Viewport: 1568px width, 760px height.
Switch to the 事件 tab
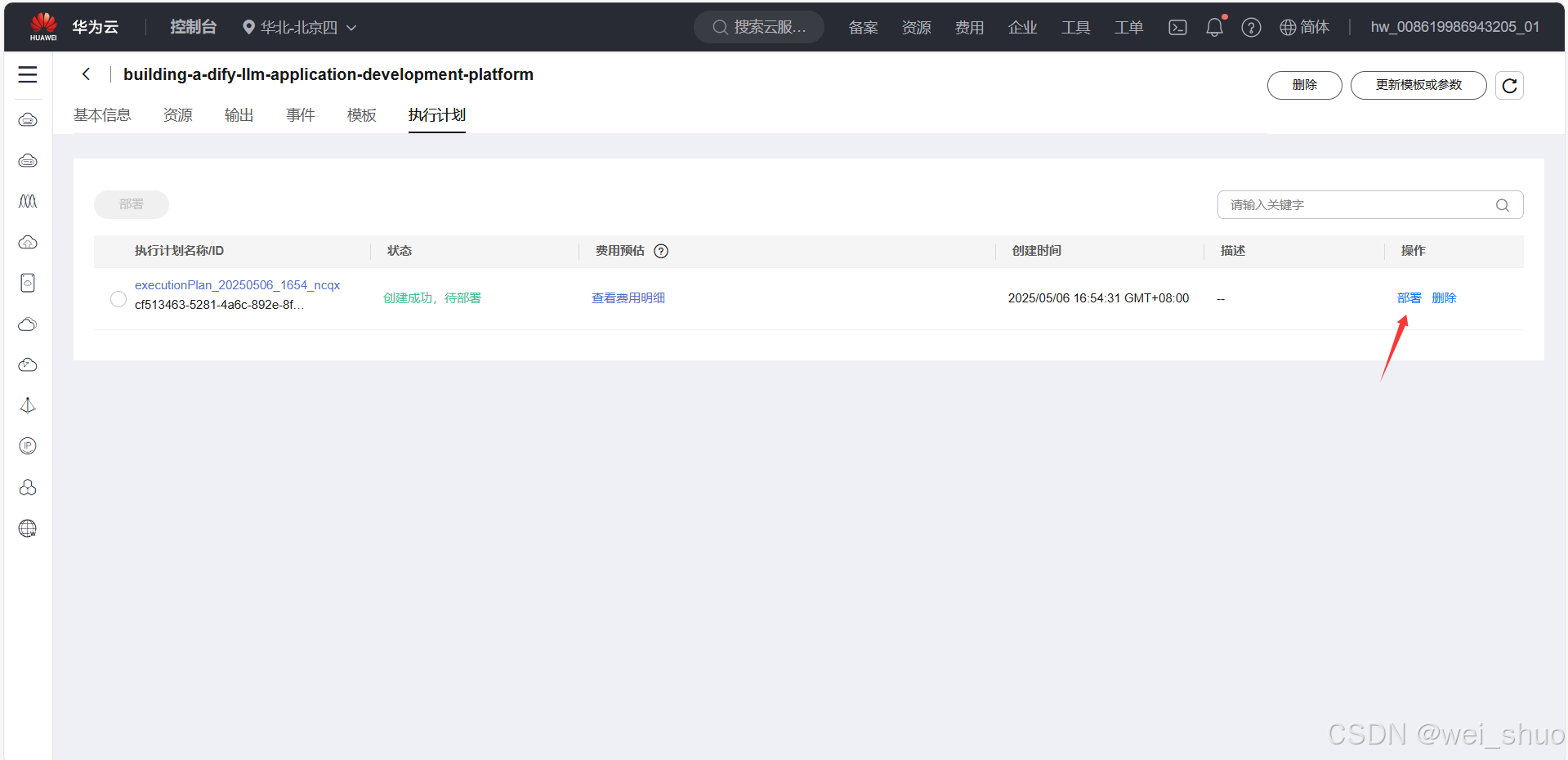tap(300, 115)
